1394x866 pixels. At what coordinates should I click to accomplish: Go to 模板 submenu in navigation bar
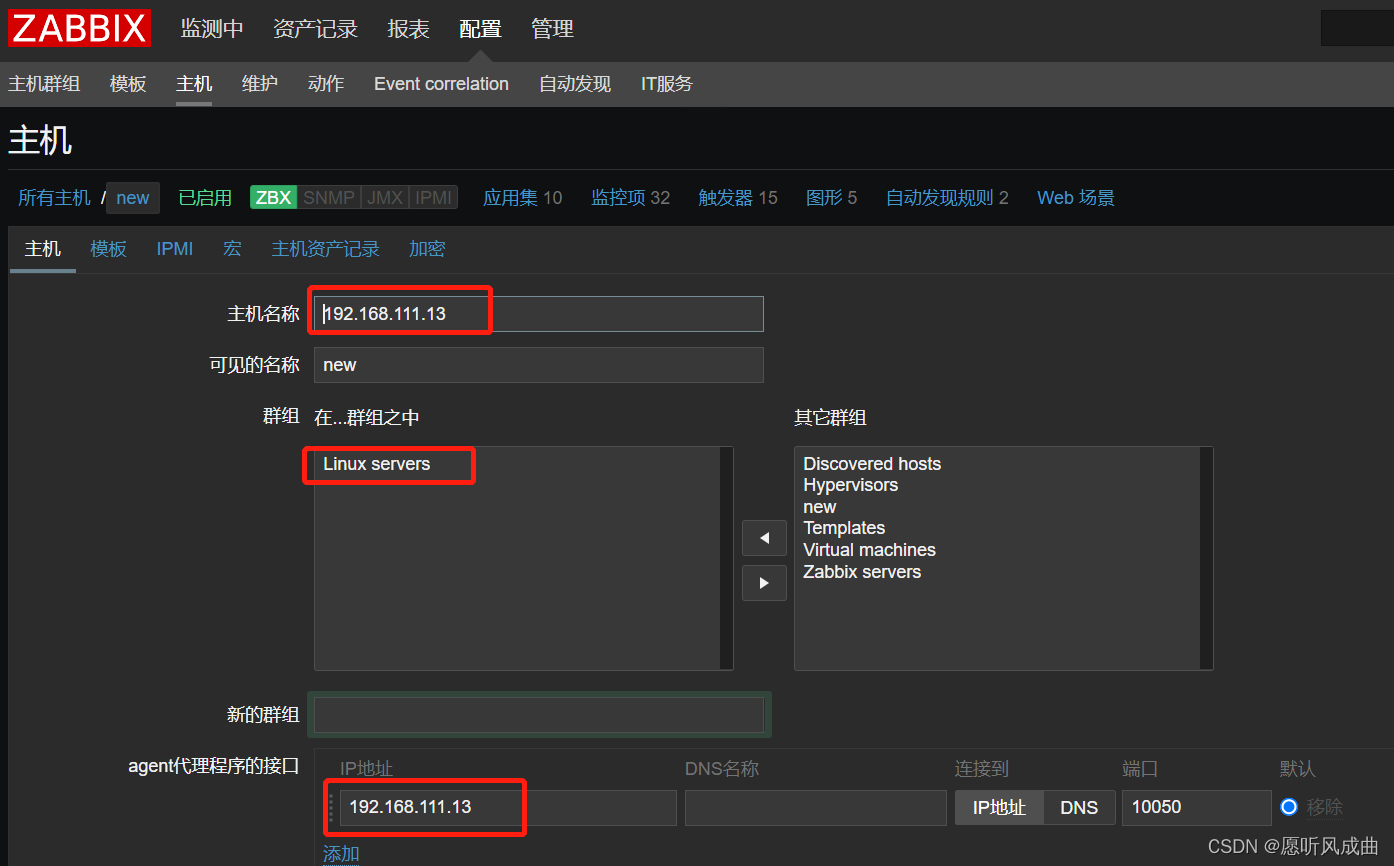[128, 84]
